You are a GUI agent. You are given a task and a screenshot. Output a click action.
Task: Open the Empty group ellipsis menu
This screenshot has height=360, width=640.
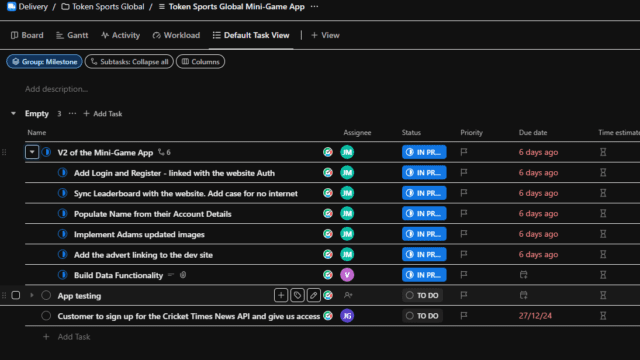72,113
